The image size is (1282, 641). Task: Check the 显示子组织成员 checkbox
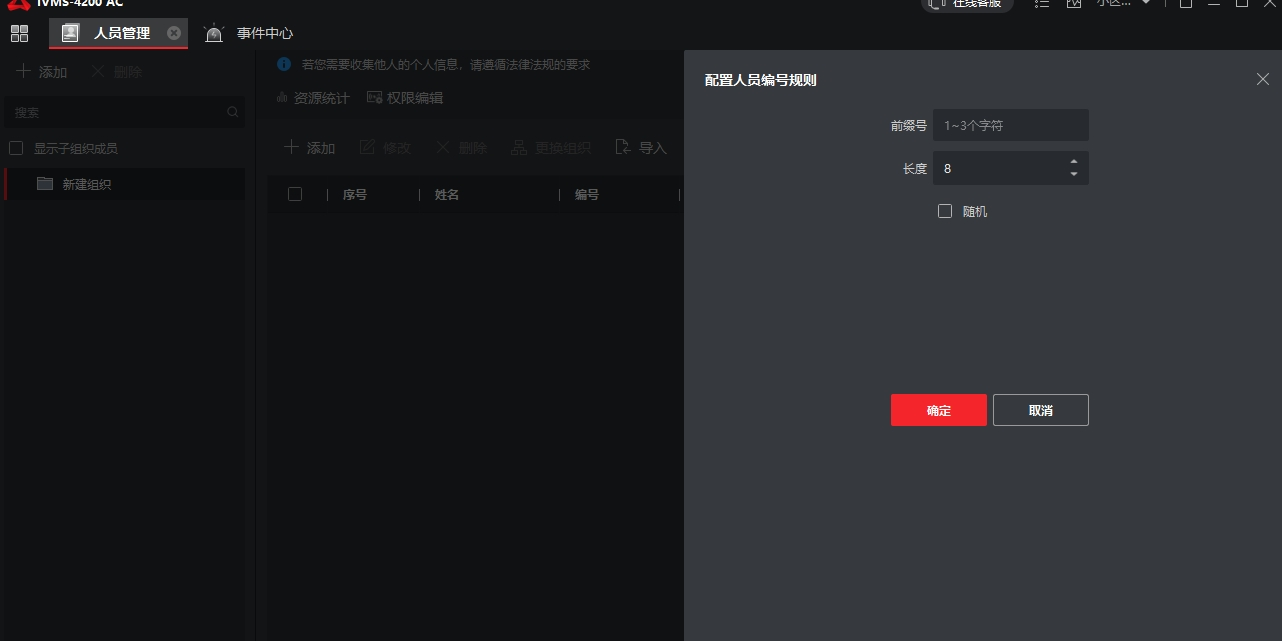pyautogui.click(x=16, y=148)
